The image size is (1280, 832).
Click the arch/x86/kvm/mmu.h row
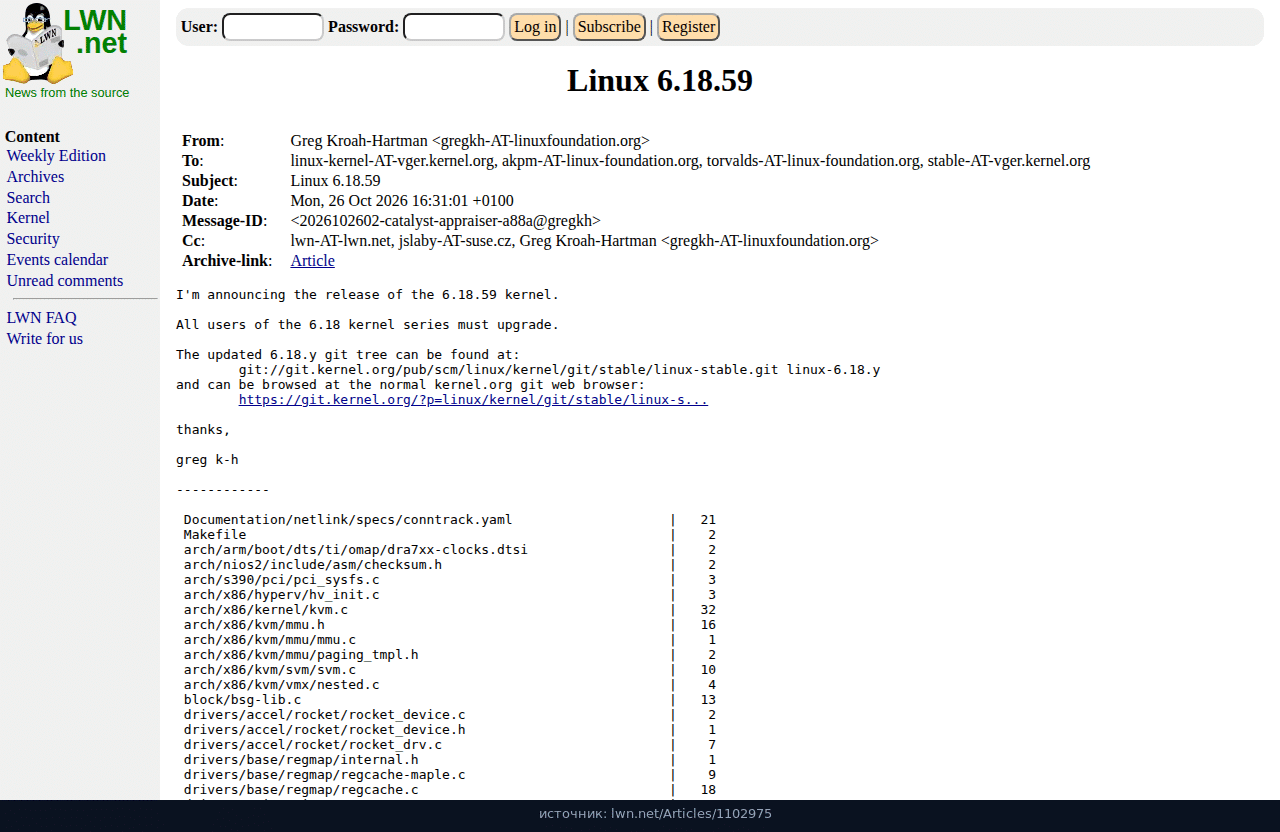[x=450, y=625]
